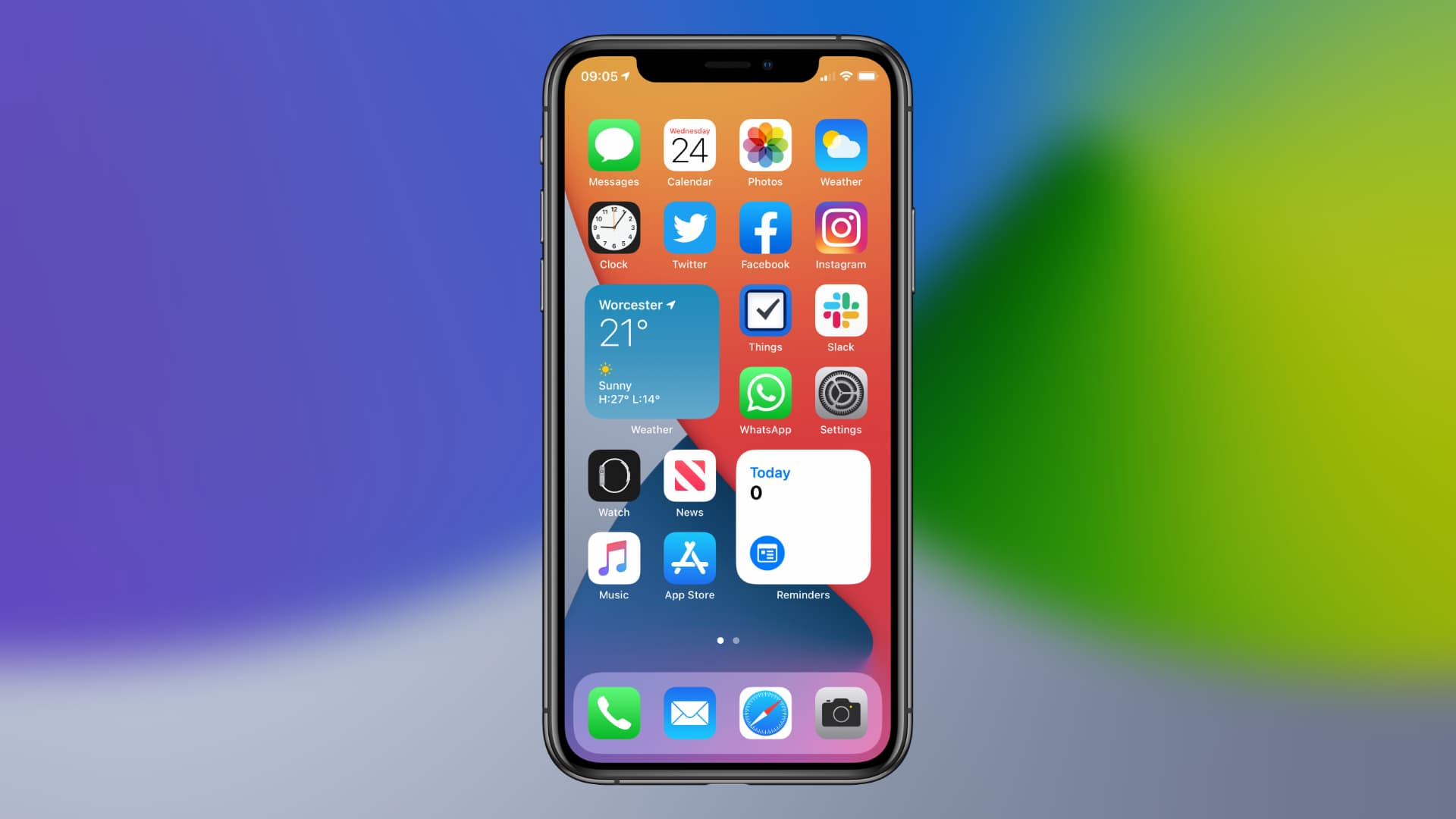Open Apple Watch app

(x=613, y=476)
